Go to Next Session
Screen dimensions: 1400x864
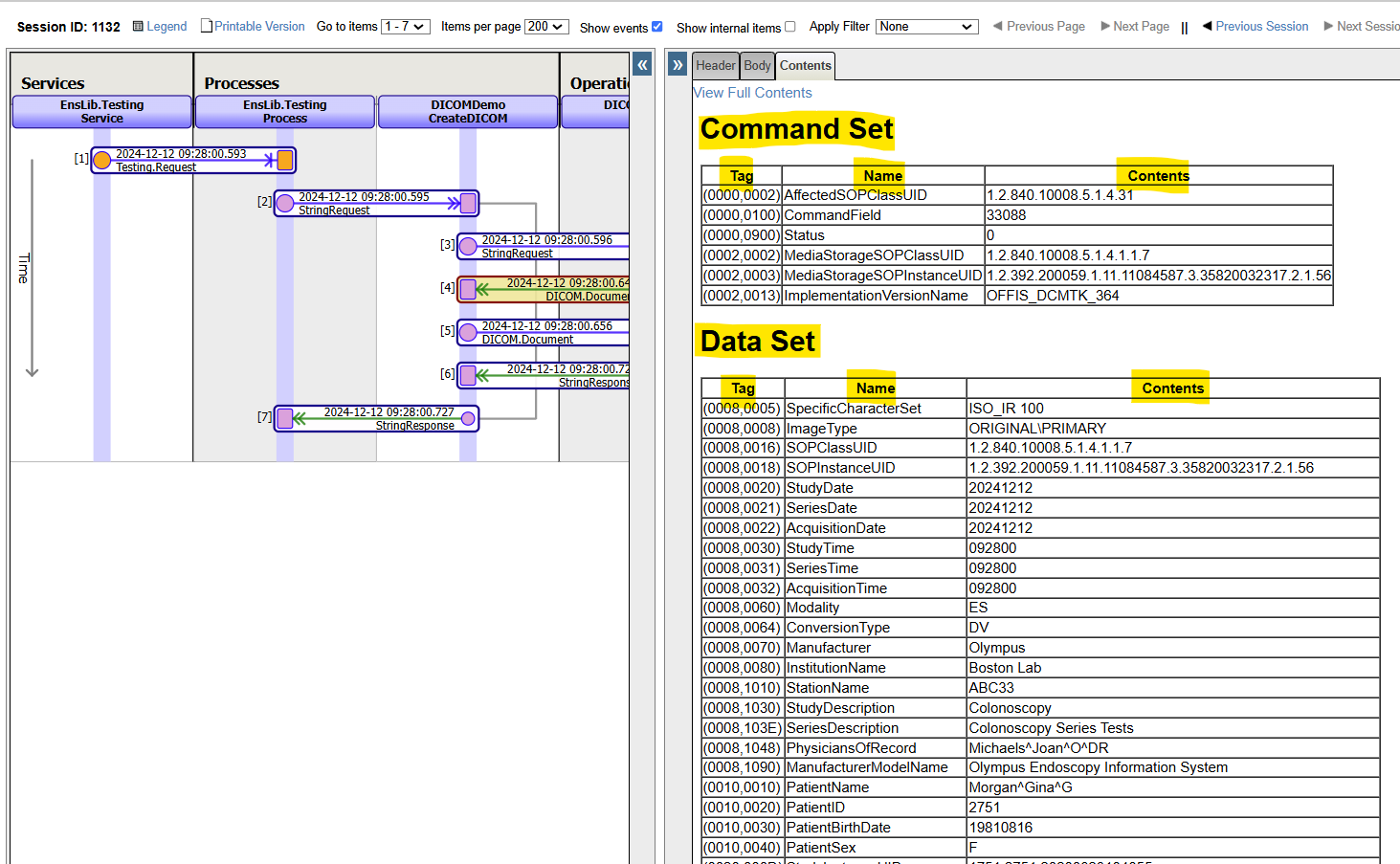1367,27
